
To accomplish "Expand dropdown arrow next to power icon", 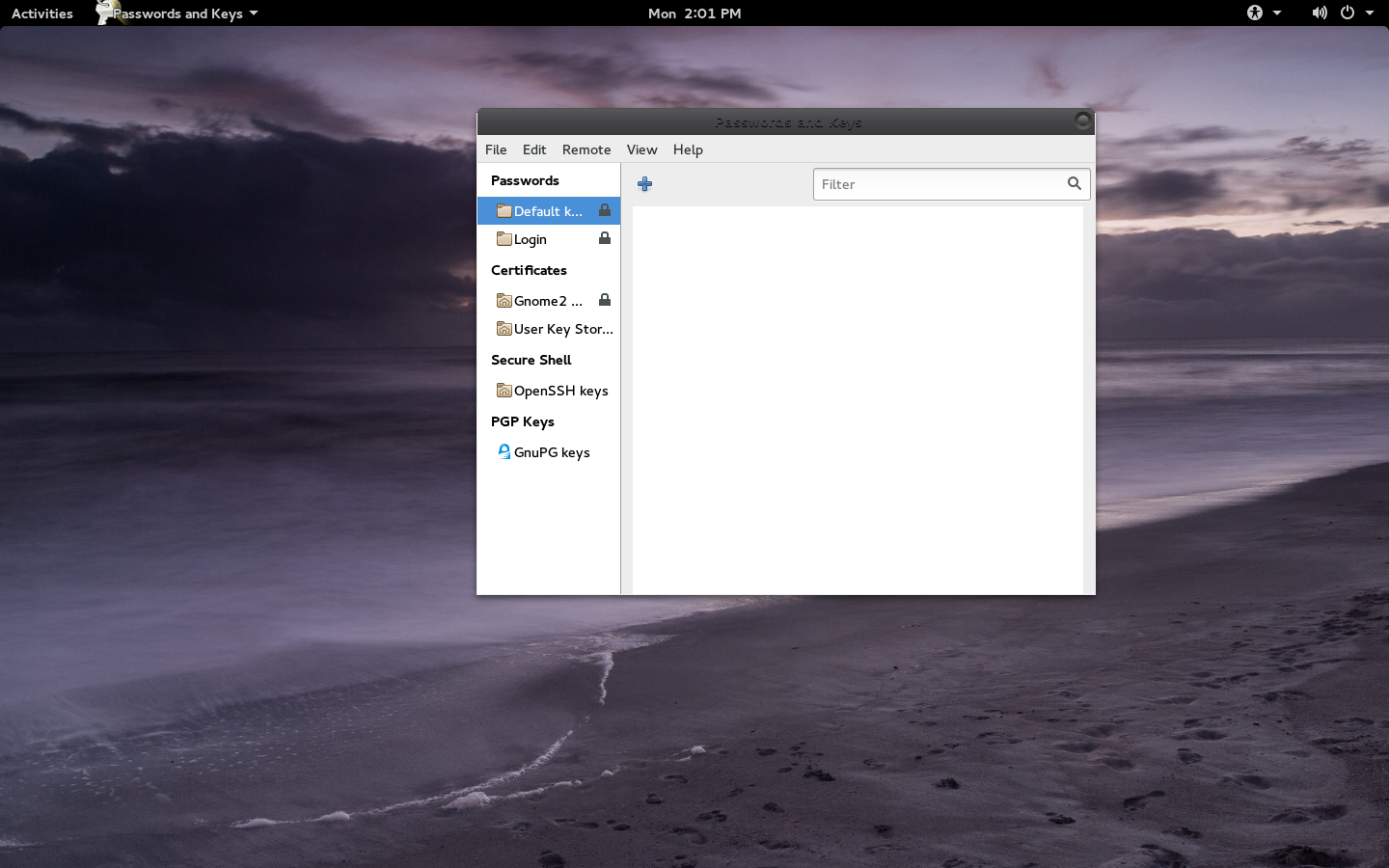I will click(x=1370, y=13).
